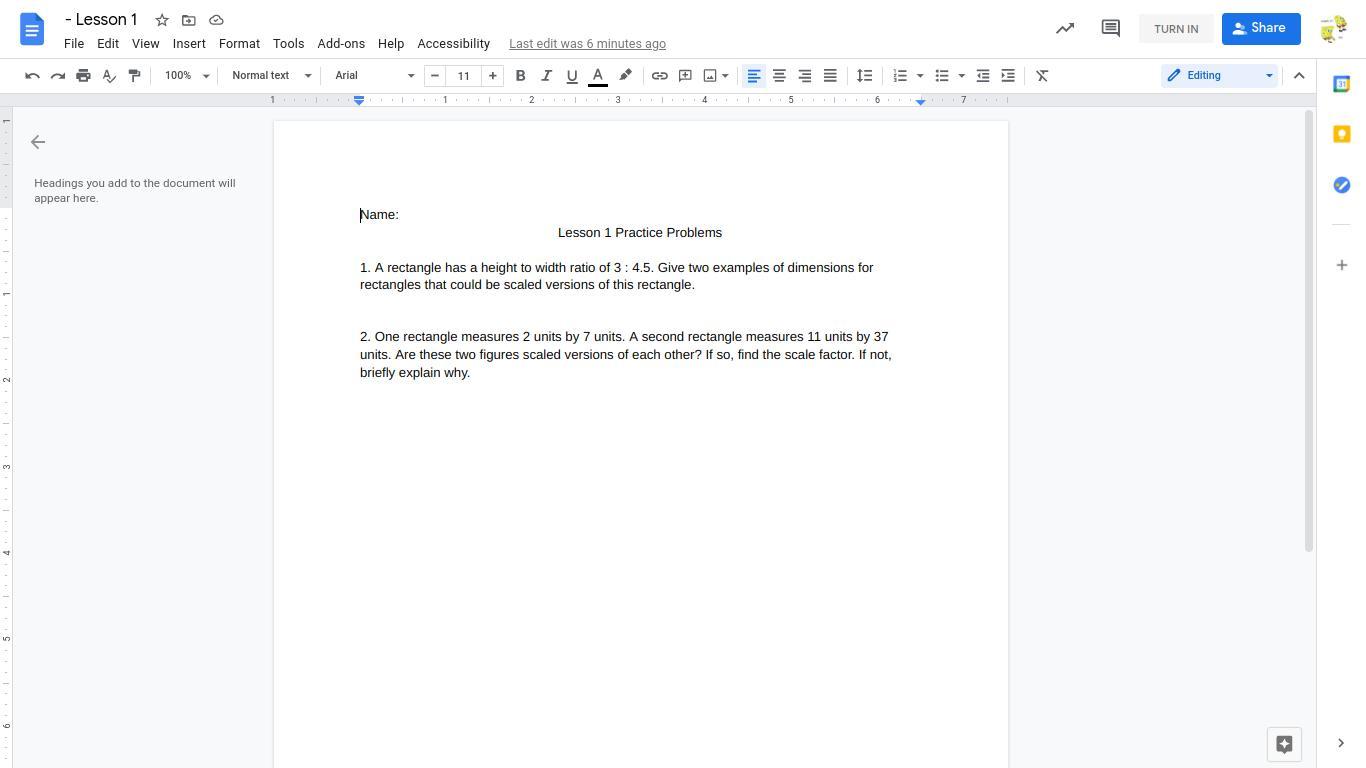Open line spacing options
1366x768 pixels.
(865, 76)
